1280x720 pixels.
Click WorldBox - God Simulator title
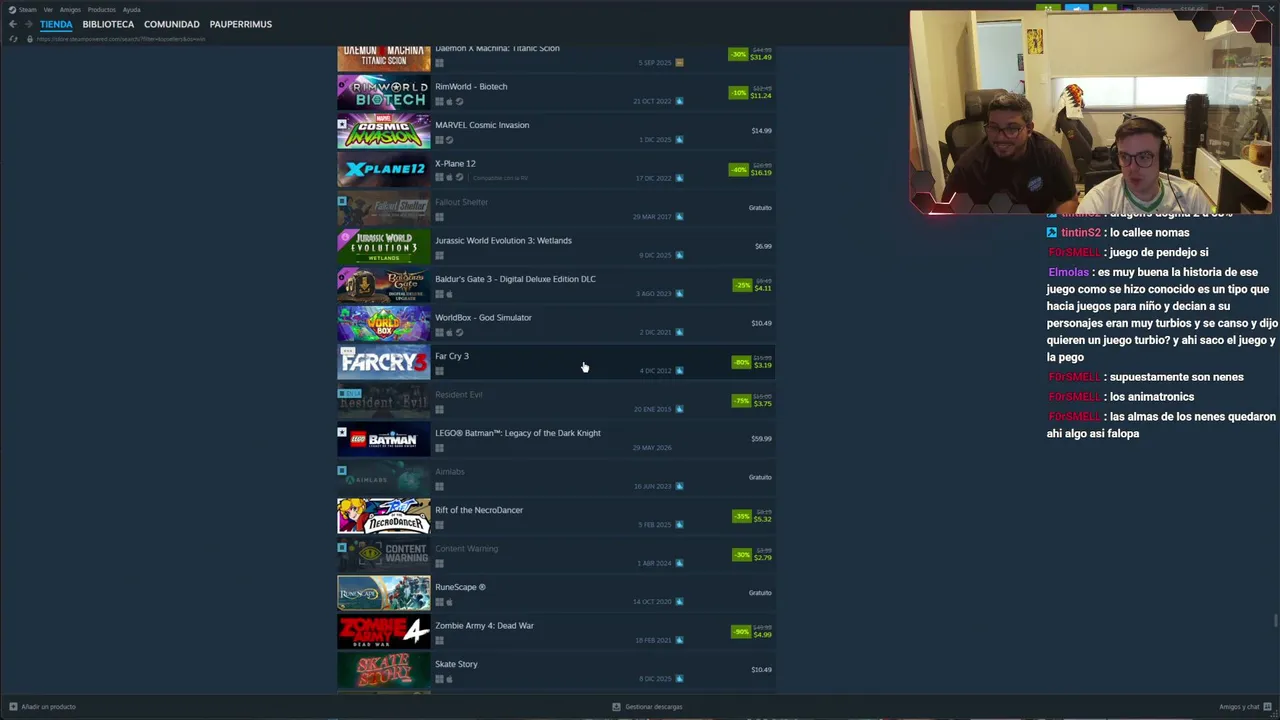click(x=483, y=318)
